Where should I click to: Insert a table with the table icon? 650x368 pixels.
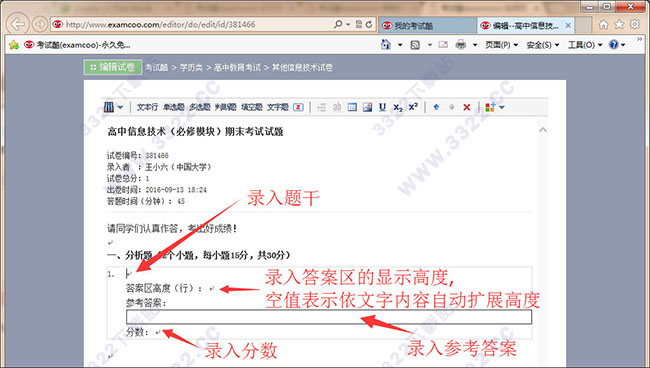[352, 107]
